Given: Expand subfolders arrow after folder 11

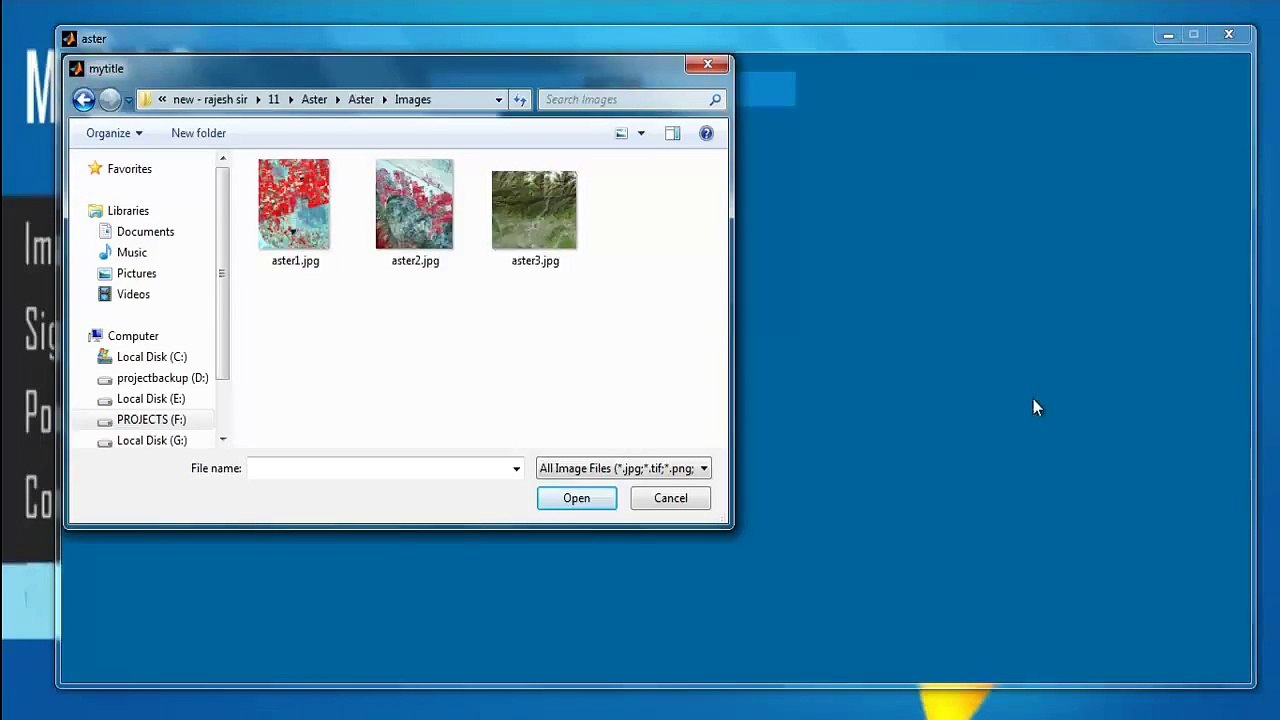Looking at the screenshot, I should 290,100.
